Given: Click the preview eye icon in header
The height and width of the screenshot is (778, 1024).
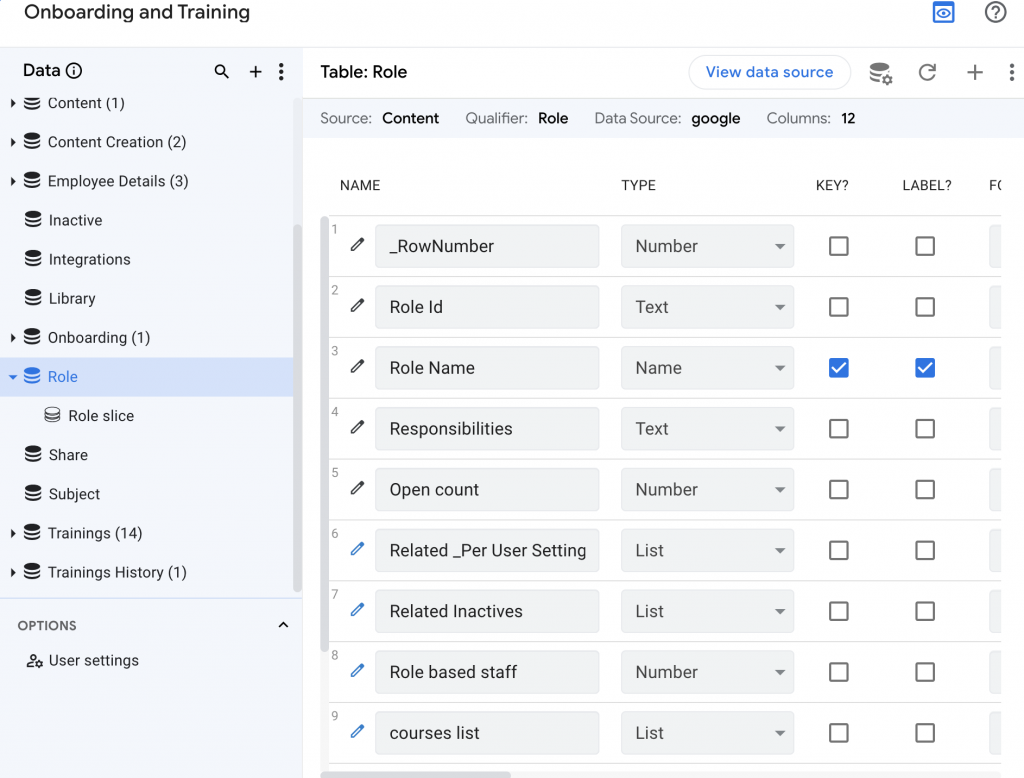Looking at the screenshot, I should (943, 13).
